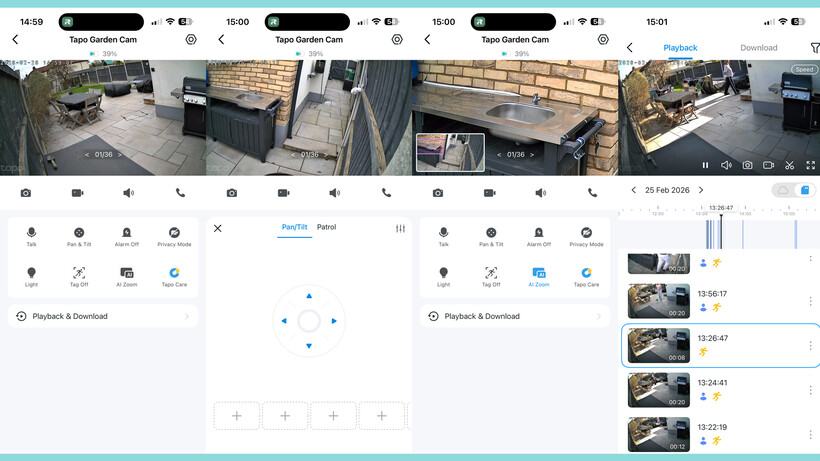
Task: Tap the Talk microphone on the 14:59 screen
Action: pos(31,236)
